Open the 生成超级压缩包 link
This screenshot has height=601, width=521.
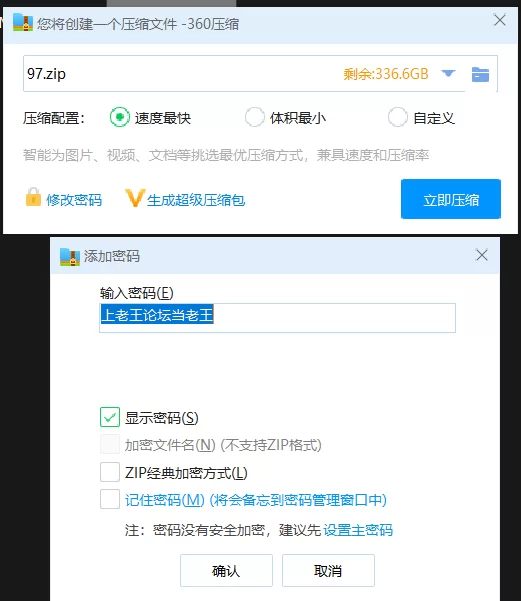pos(196,200)
